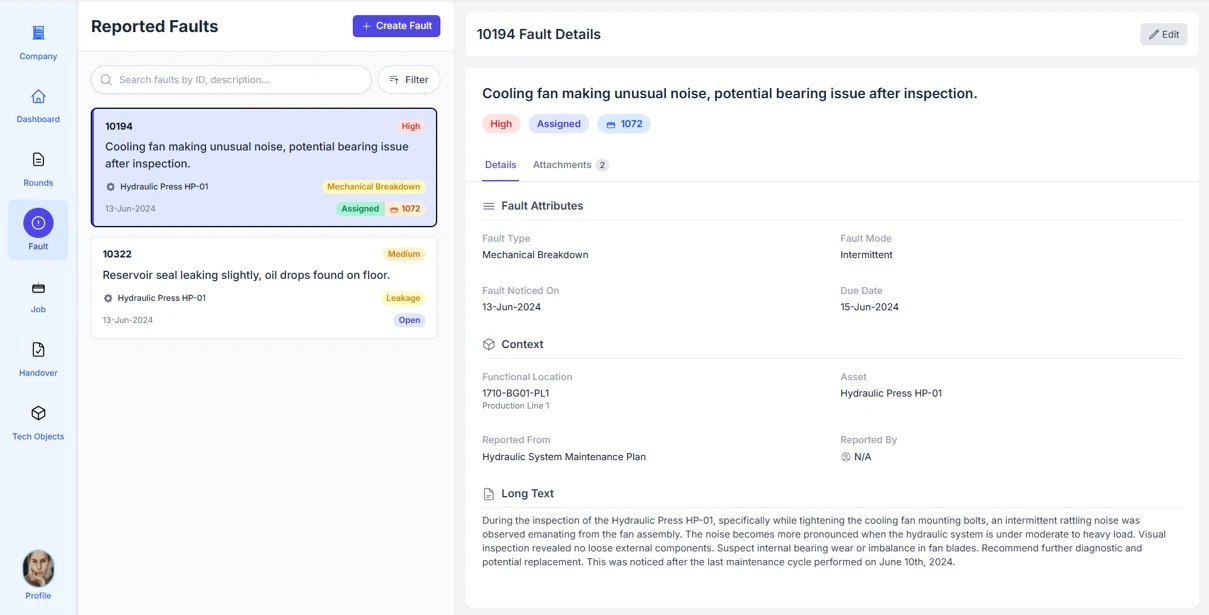Open the Profile avatar picture
Screen dimensions: 1209x615
coord(38,568)
